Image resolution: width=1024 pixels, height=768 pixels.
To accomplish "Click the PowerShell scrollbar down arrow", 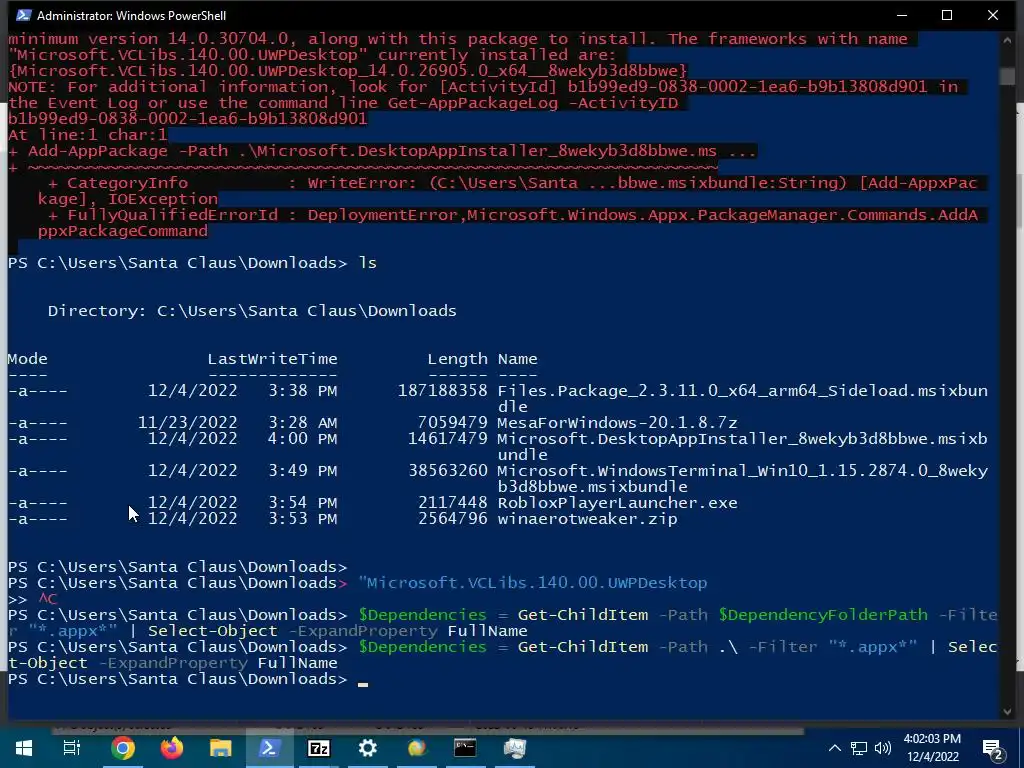I will [1007, 711].
